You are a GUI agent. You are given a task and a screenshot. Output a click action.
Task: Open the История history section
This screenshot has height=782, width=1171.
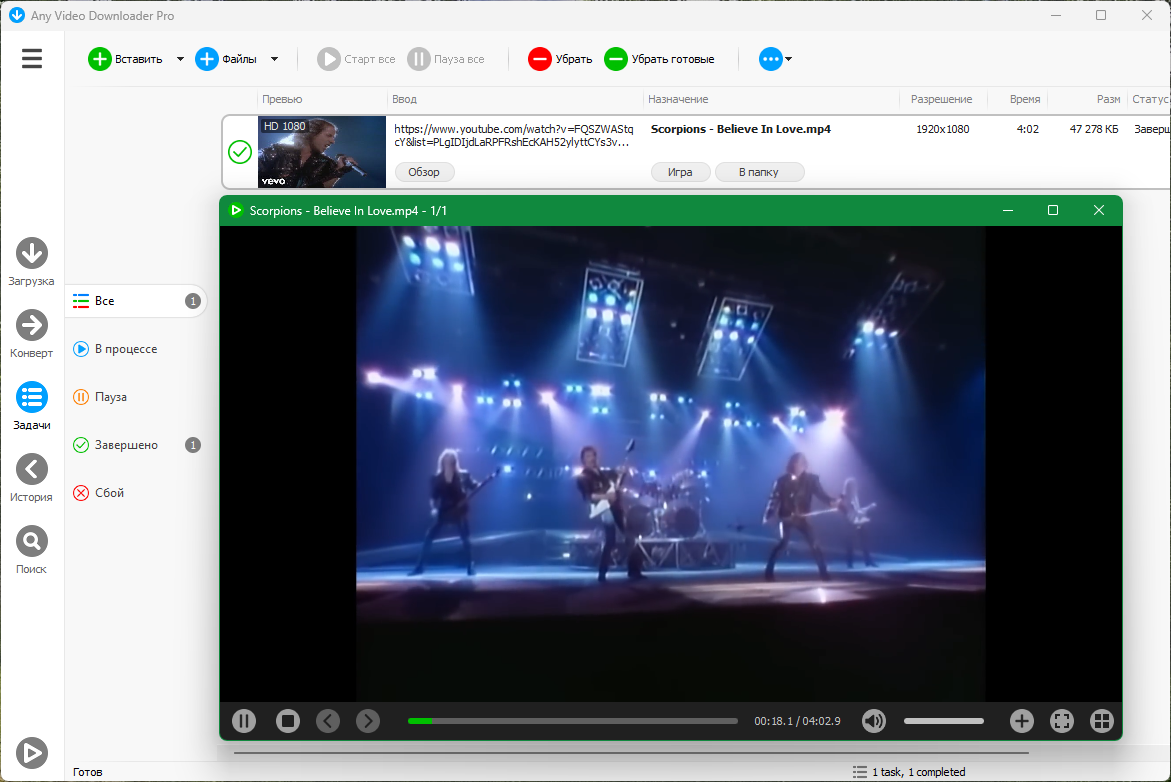tap(31, 469)
